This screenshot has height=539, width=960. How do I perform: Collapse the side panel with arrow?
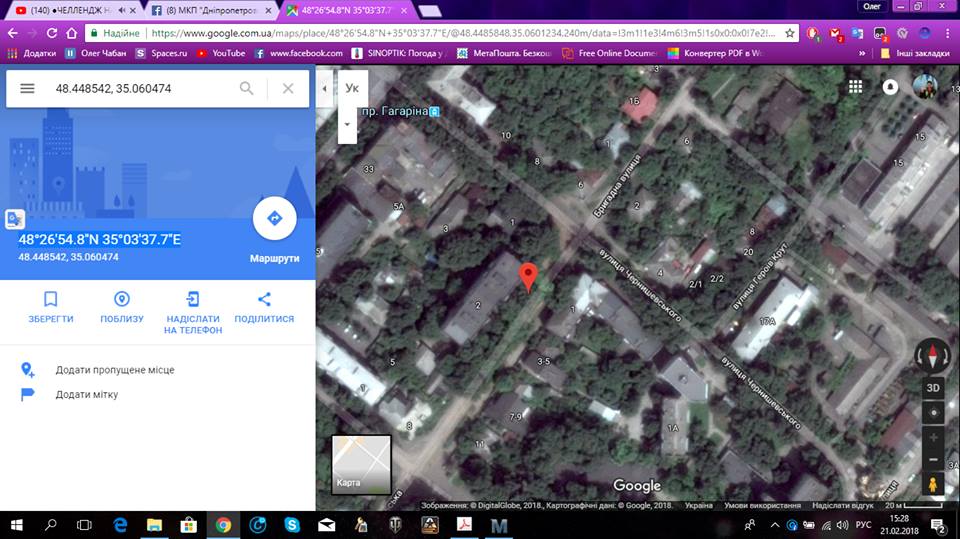pyautogui.click(x=324, y=89)
